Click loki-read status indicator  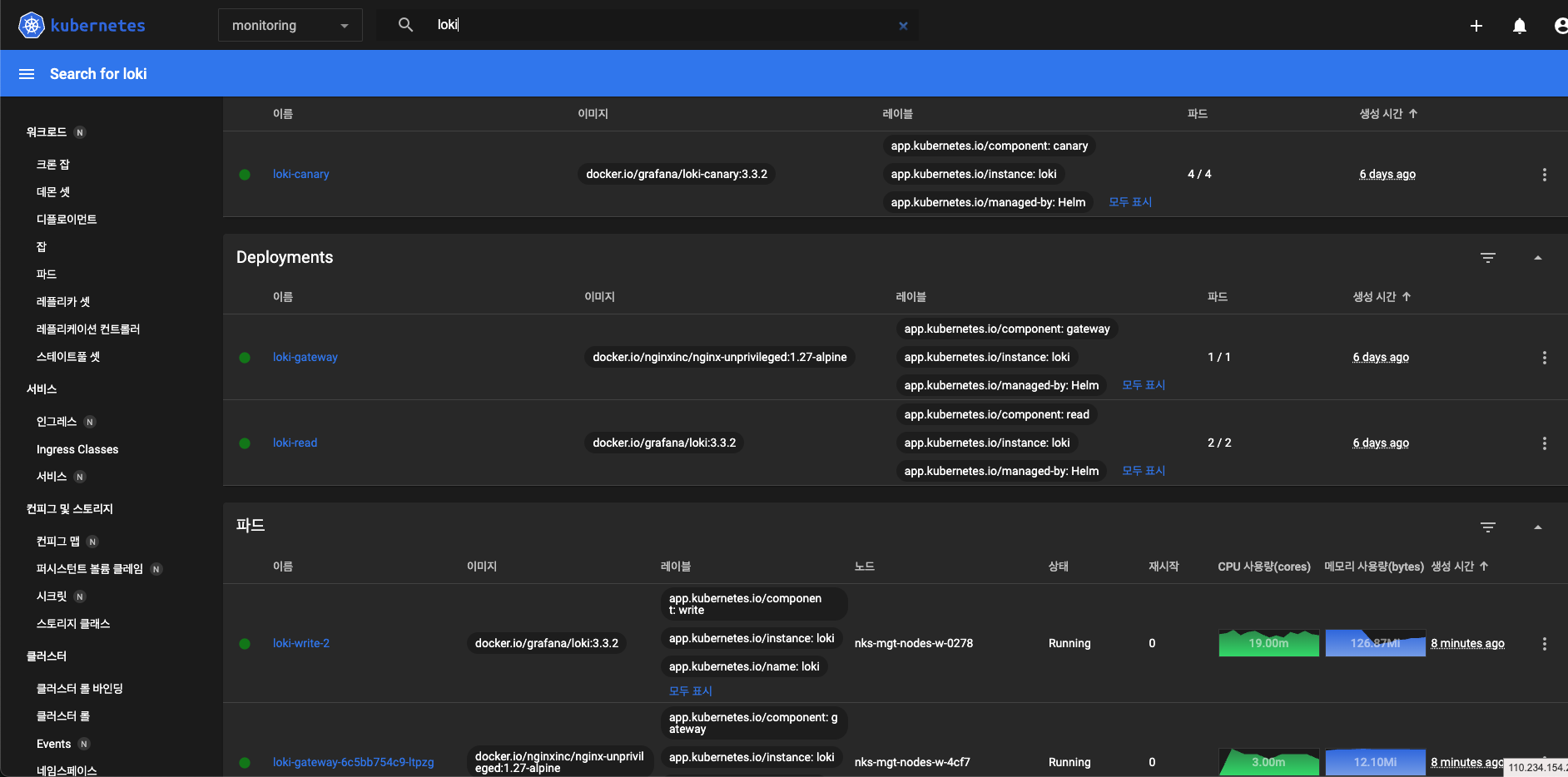[x=245, y=443]
